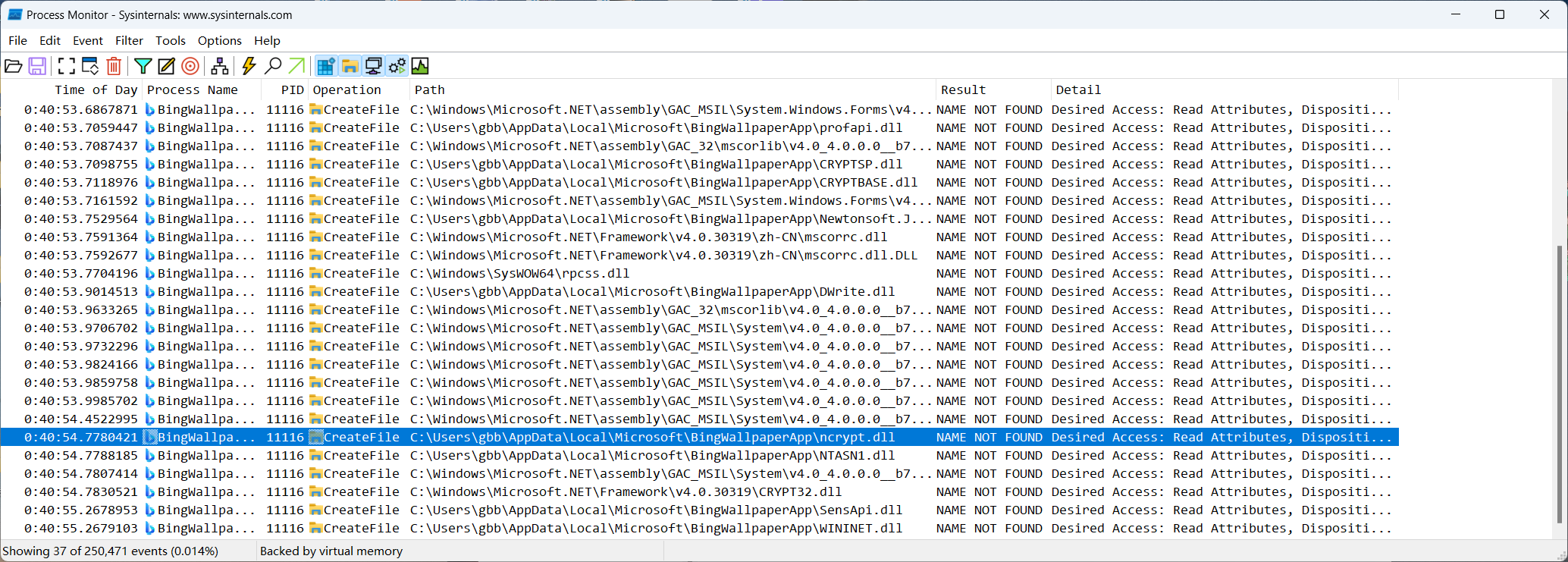Click the Detail column header
Screen dimensions: 1568x562
coord(1225,89)
